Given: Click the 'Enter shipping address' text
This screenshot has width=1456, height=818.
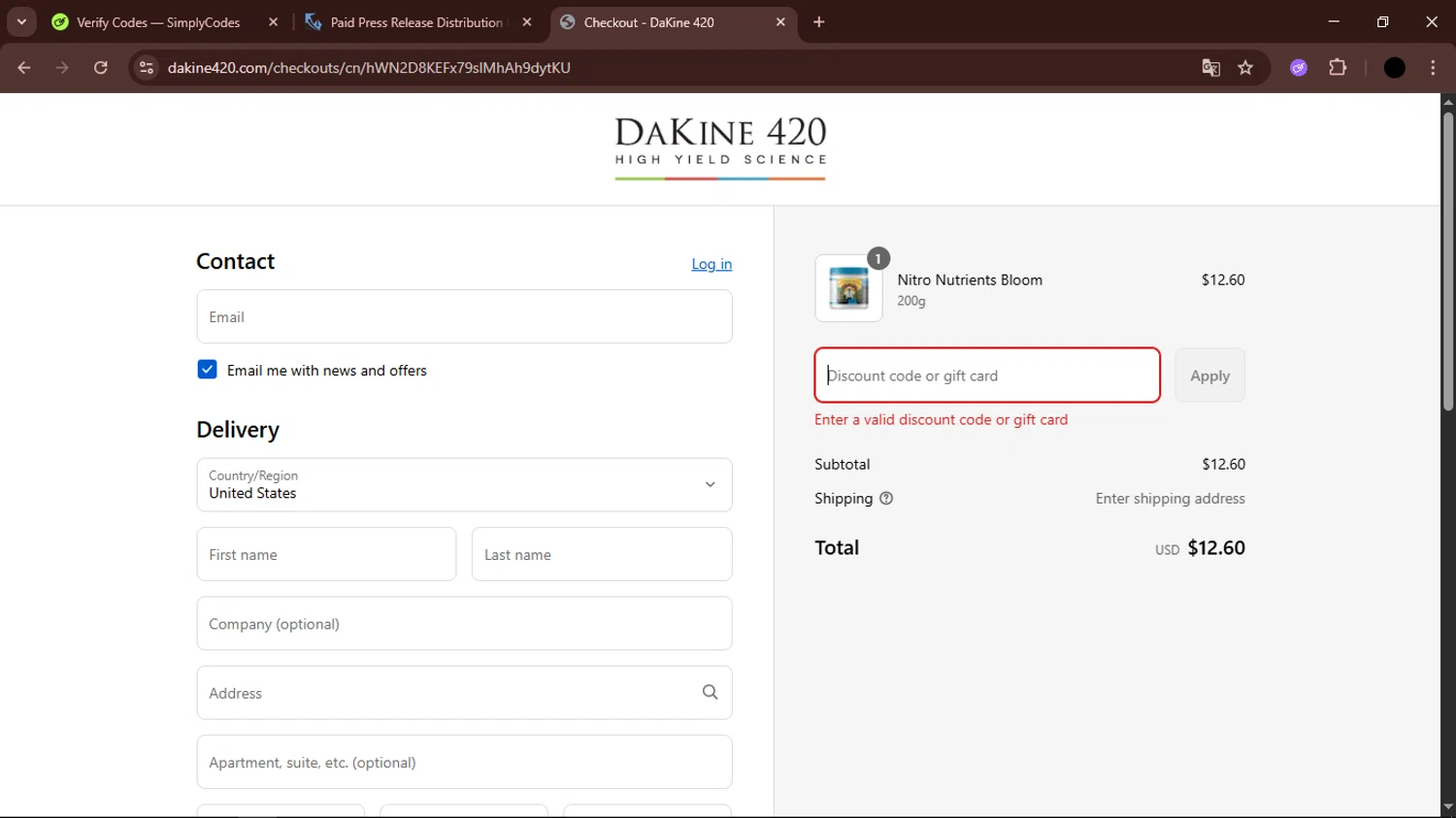Looking at the screenshot, I should point(1170,499).
